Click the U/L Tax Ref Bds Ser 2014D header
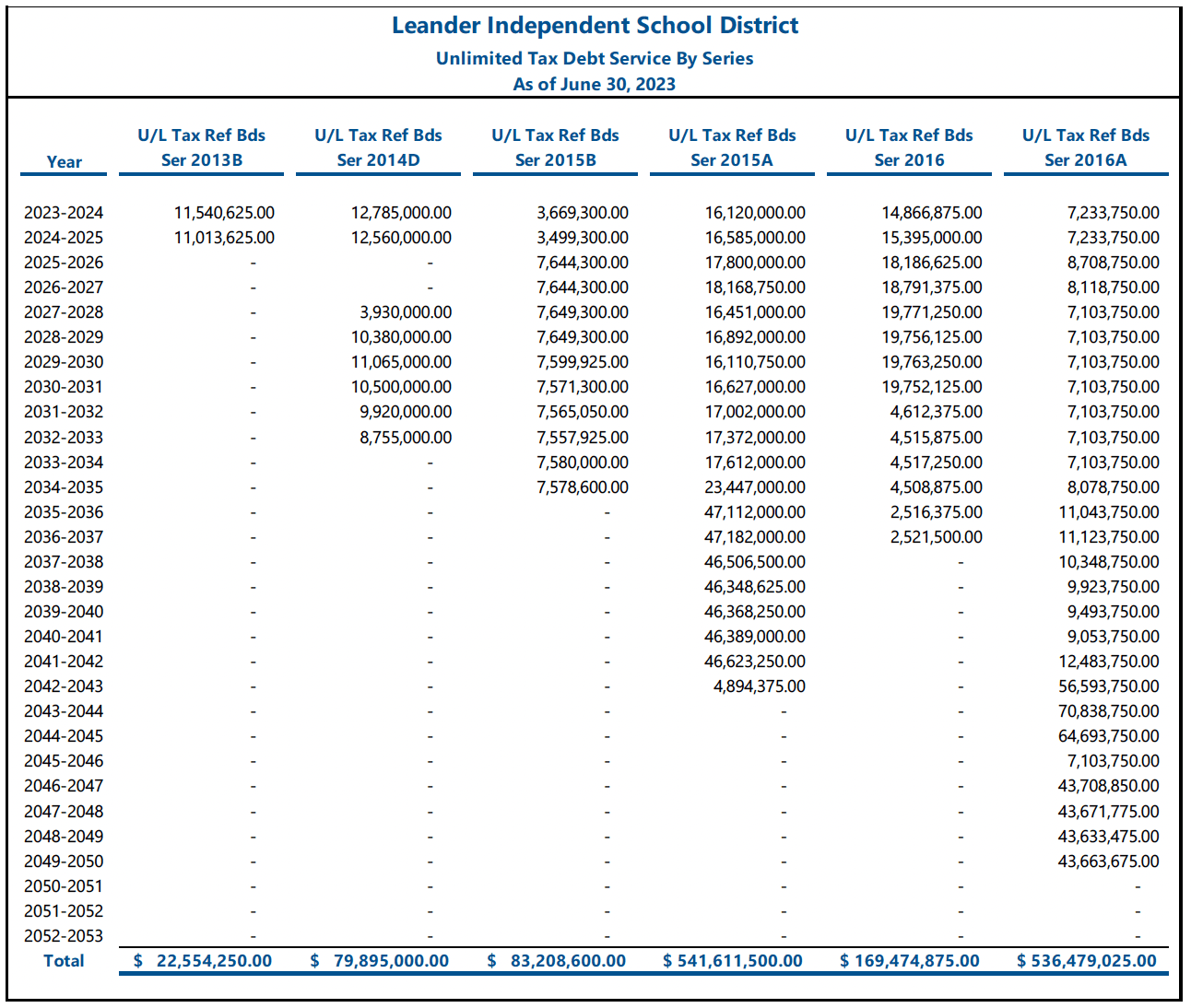This screenshot has height=1008, width=1191. [x=379, y=147]
